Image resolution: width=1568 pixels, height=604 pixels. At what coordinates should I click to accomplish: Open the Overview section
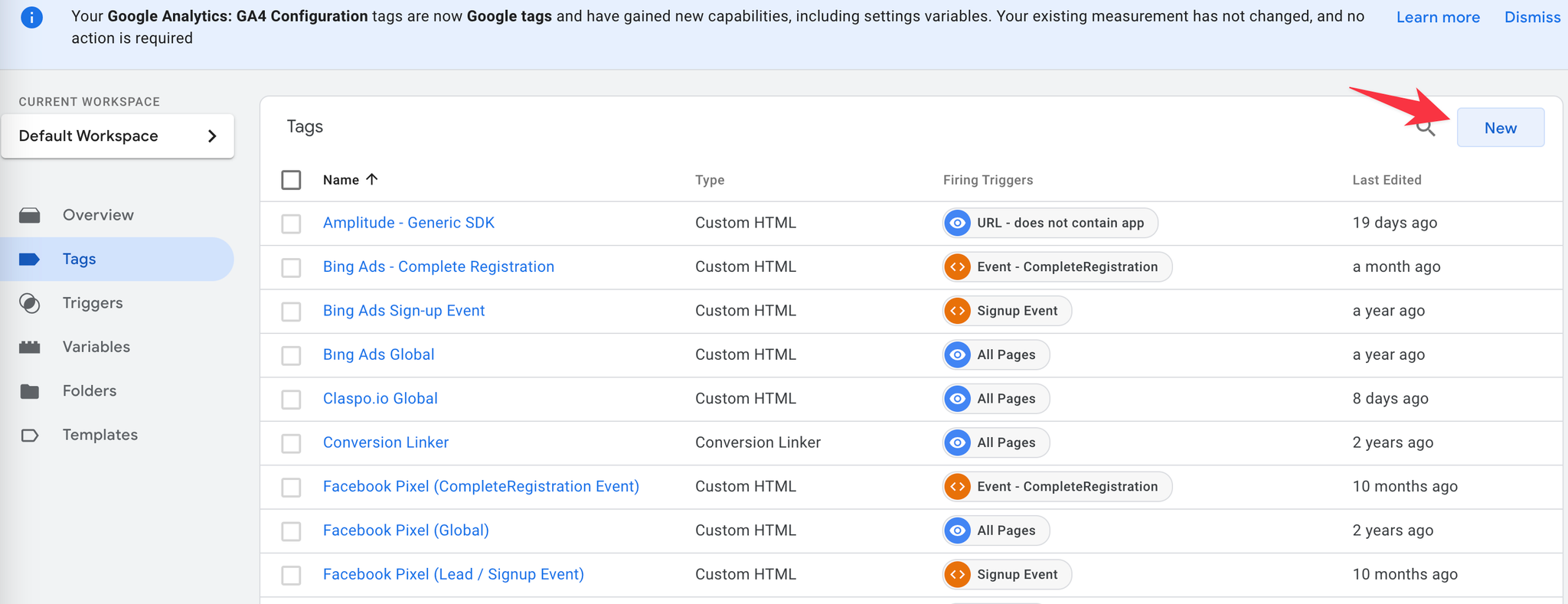pyautogui.click(x=98, y=215)
